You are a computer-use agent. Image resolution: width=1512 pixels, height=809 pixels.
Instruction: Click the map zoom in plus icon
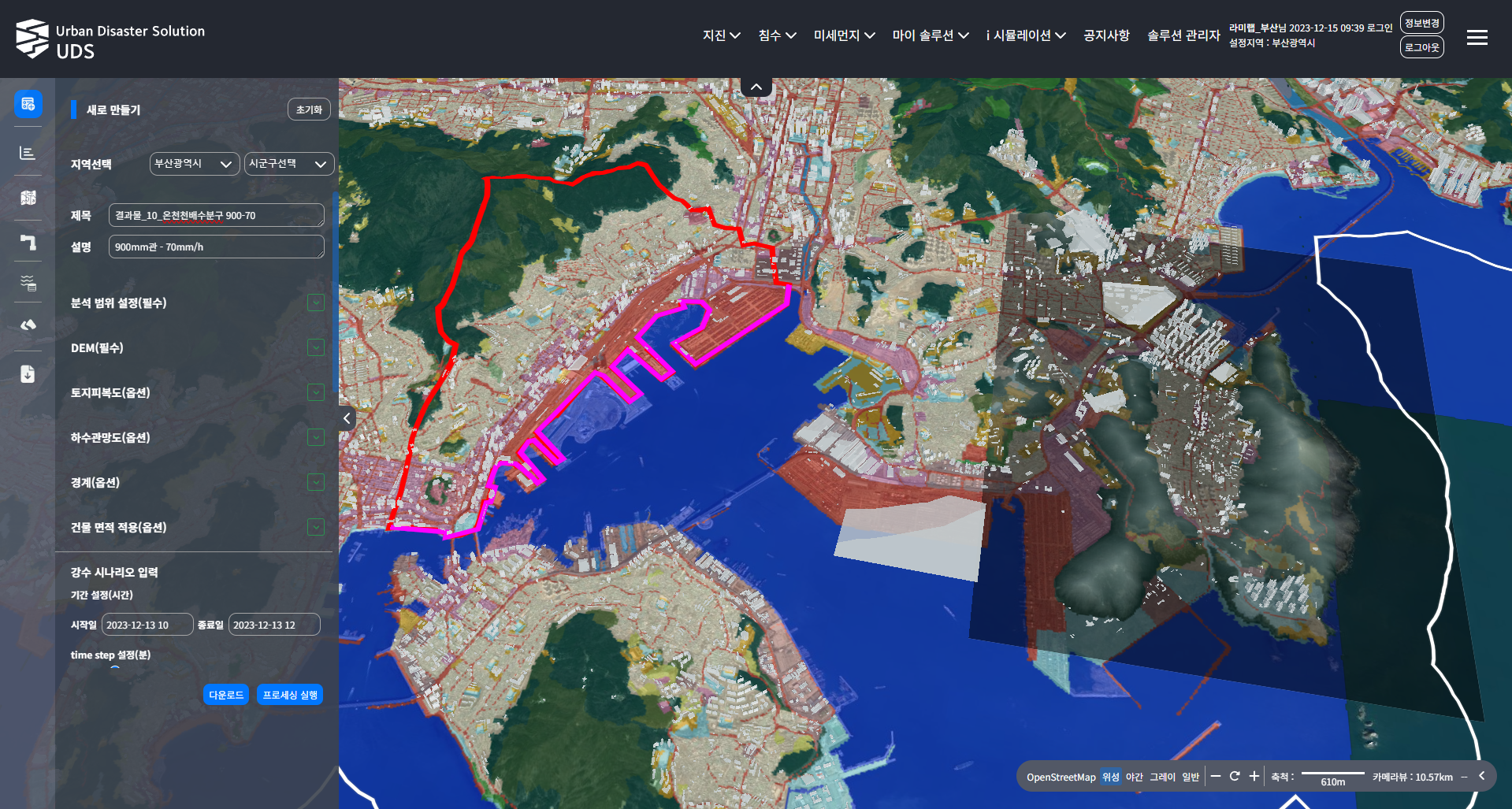(1254, 777)
